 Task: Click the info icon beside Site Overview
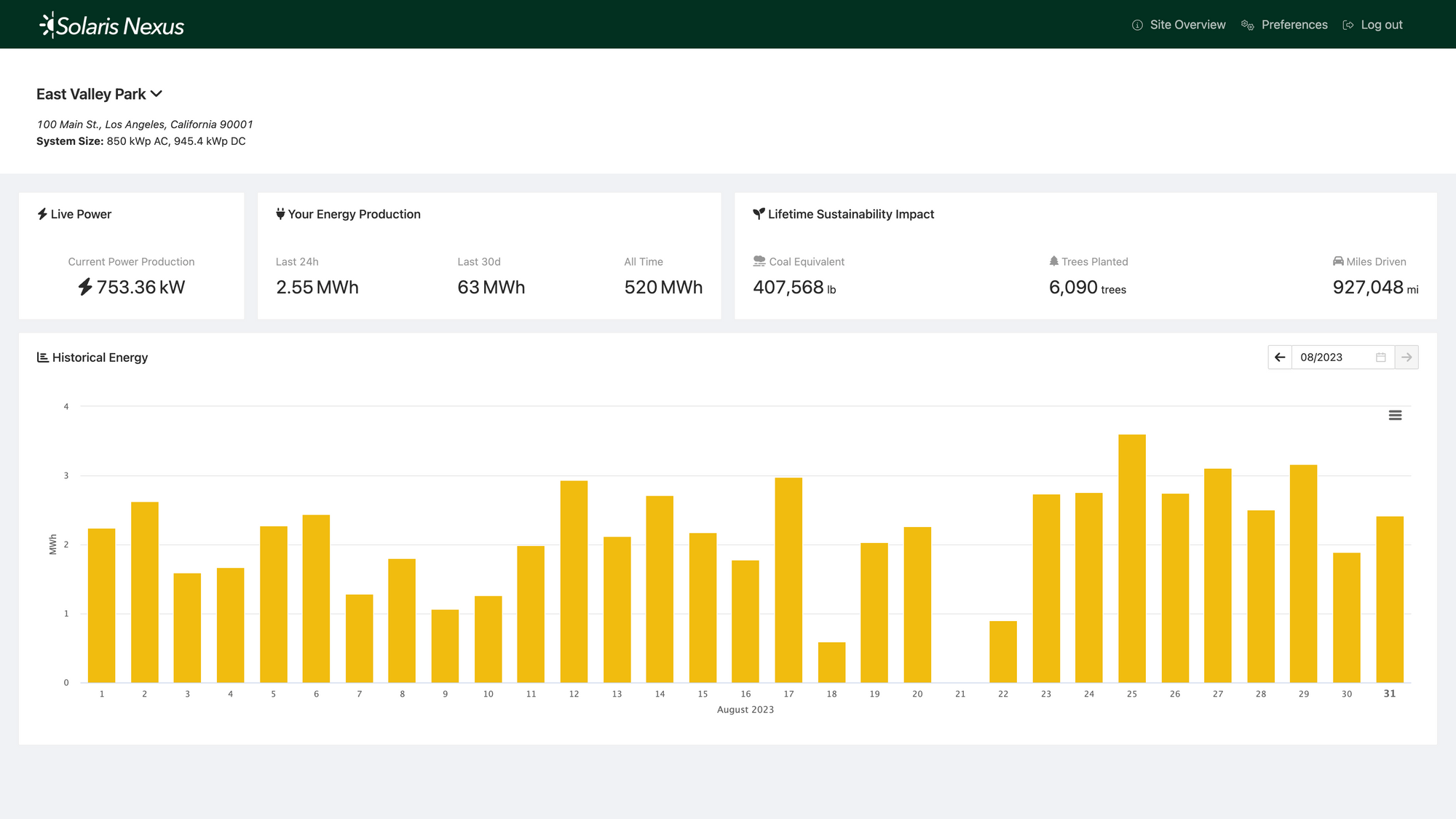click(1136, 24)
